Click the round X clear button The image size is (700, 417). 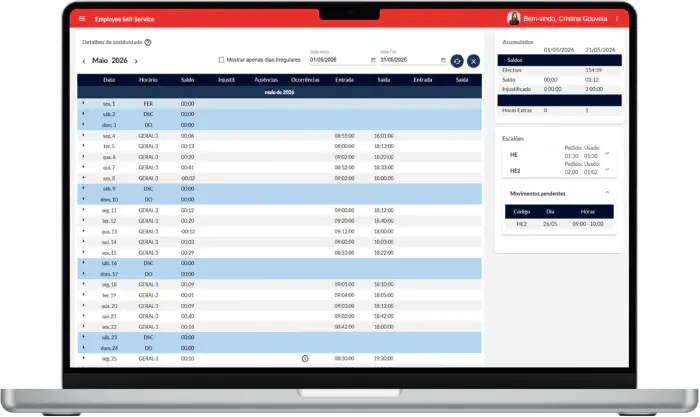click(474, 61)
